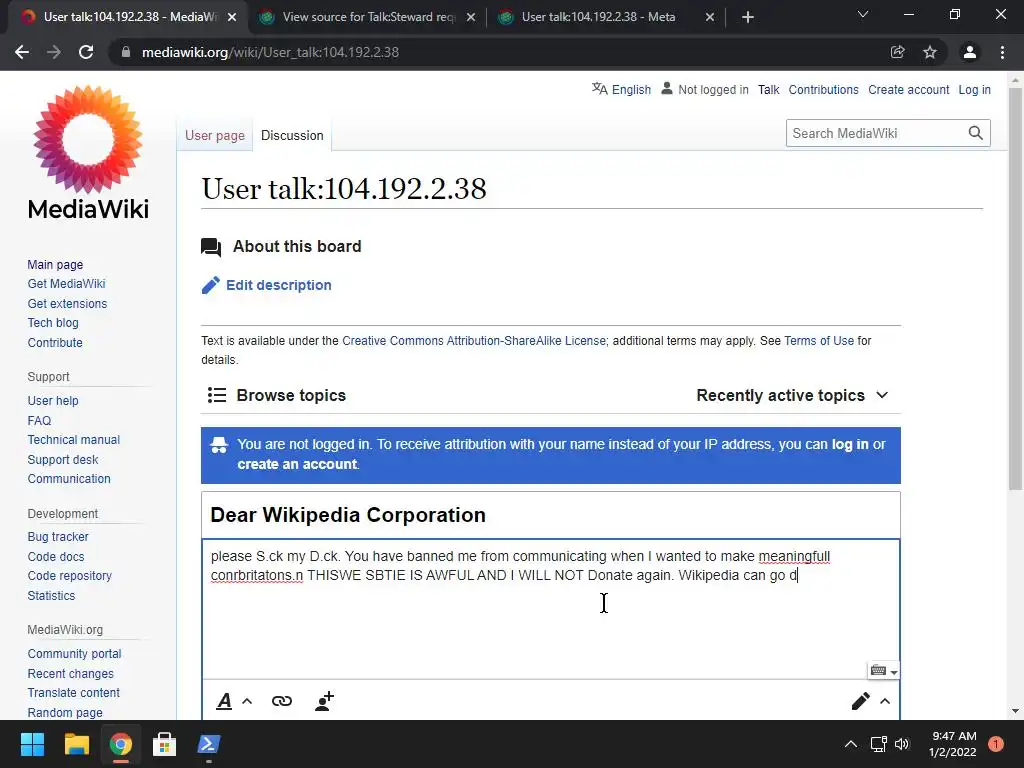The width and height of the screenshot is (1024, 768).
Task: Switch to the User page tab
Action: pos(215,135)
